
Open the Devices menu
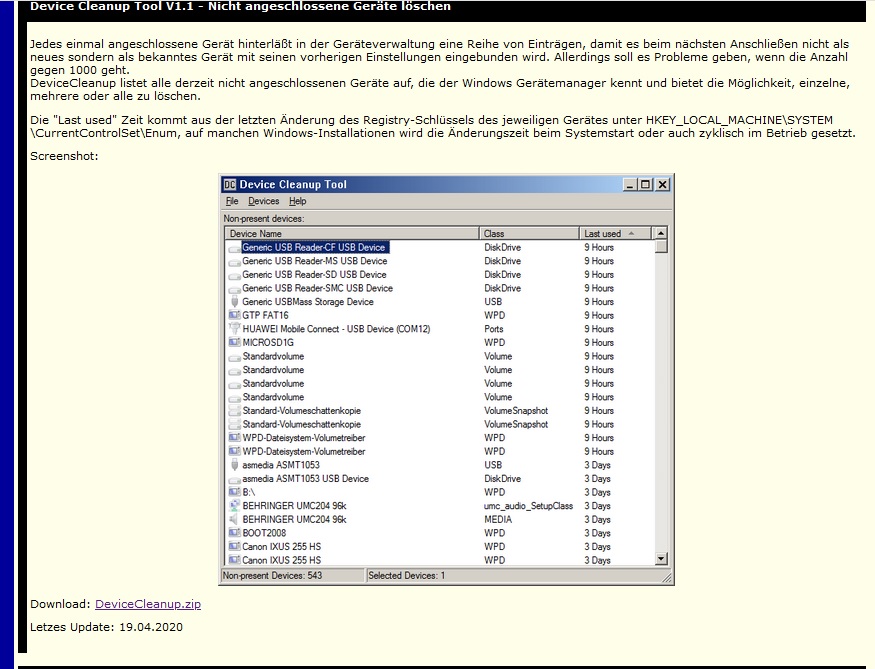[263, 201]
